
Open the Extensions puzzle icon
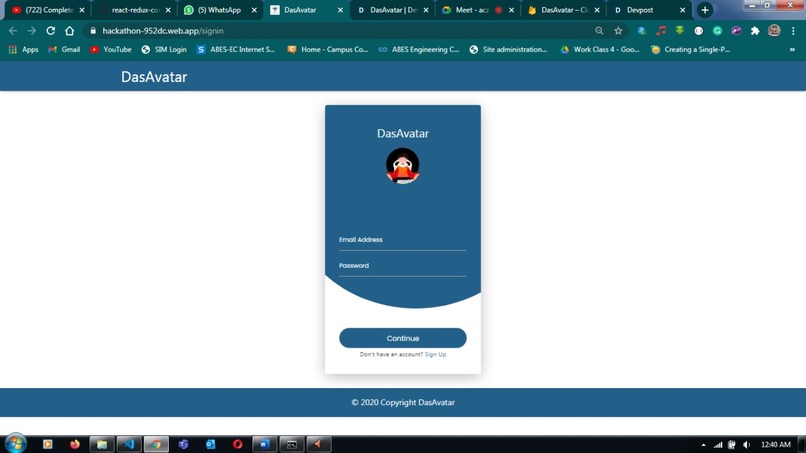[755, 31]
